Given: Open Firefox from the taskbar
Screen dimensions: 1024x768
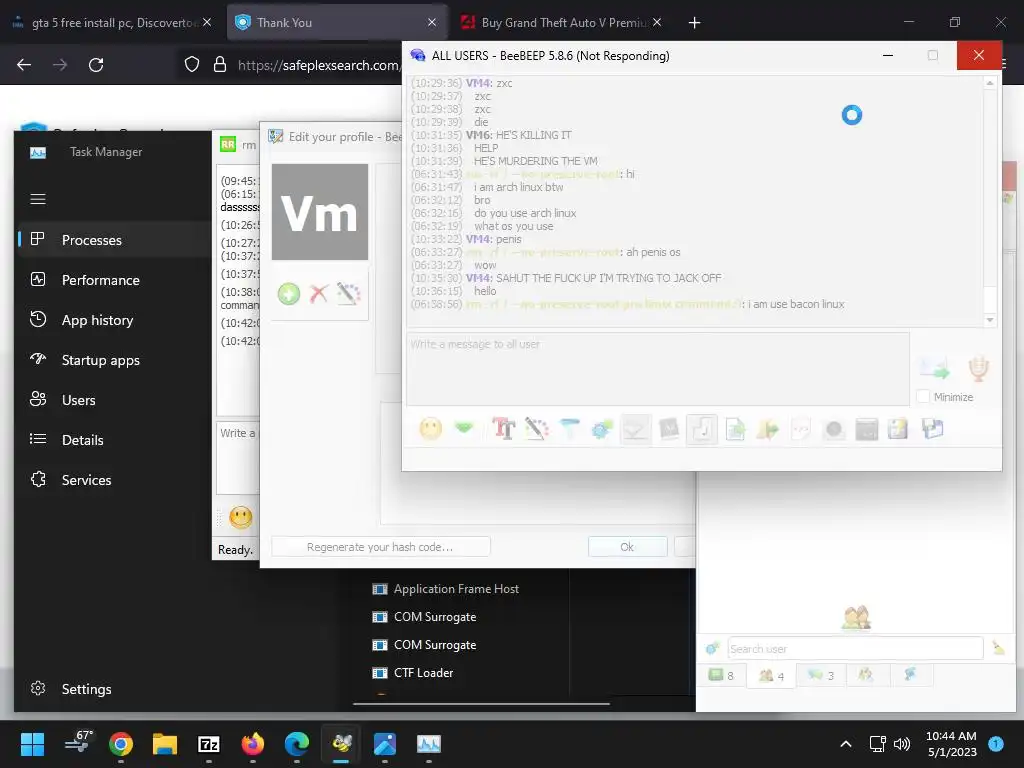Looking at the screenshot, I should click(x=253, y=744).
